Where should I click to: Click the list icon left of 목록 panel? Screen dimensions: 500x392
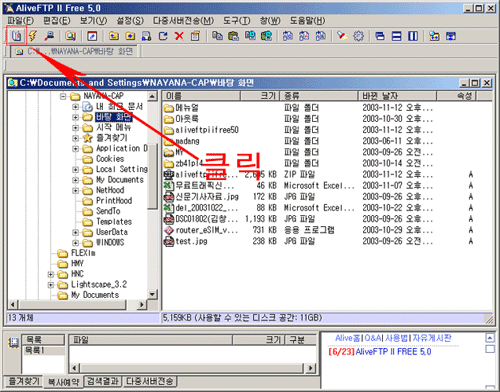pos(13,343)
